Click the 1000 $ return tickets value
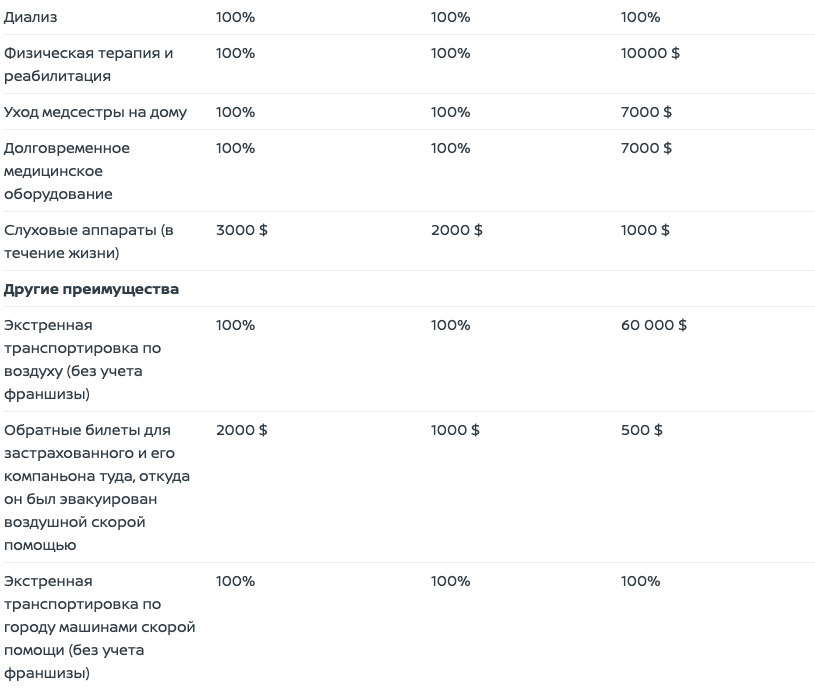The height and width of the screenshot is (688, 815). 455,430
